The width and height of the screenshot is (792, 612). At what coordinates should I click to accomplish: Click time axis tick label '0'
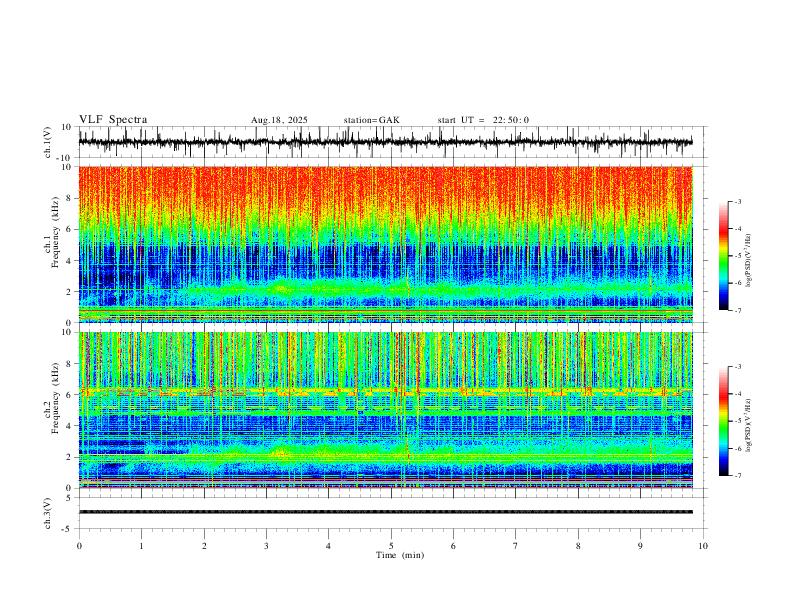click(x=79, y=546)
